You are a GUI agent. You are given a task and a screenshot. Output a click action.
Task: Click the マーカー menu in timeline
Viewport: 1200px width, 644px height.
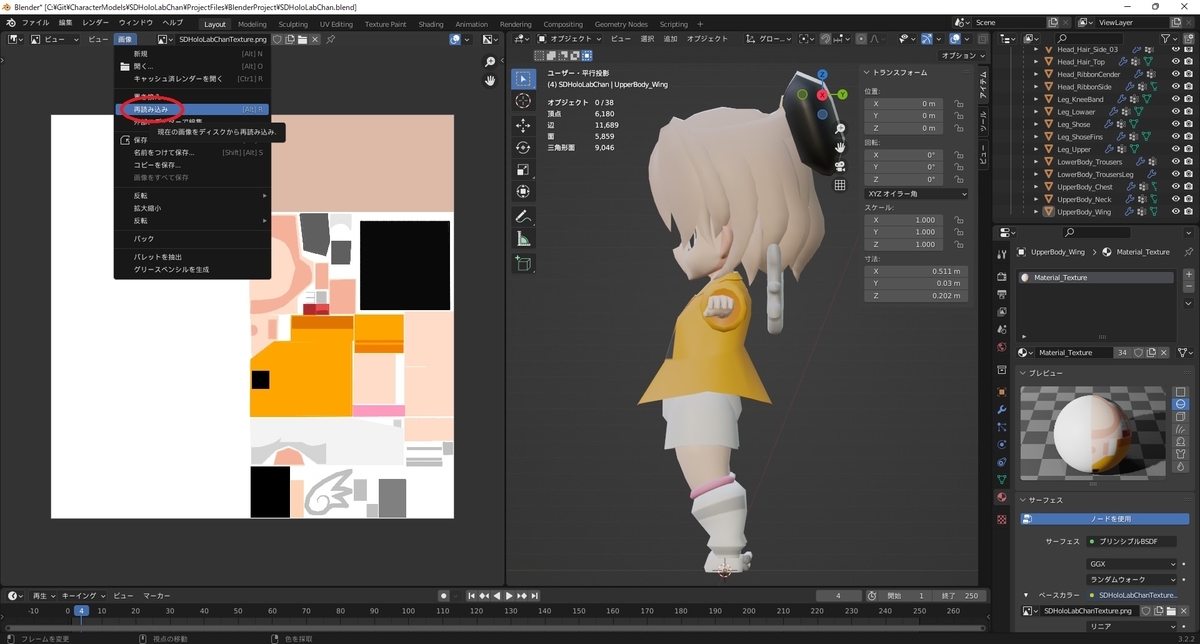tap(157, 595)
